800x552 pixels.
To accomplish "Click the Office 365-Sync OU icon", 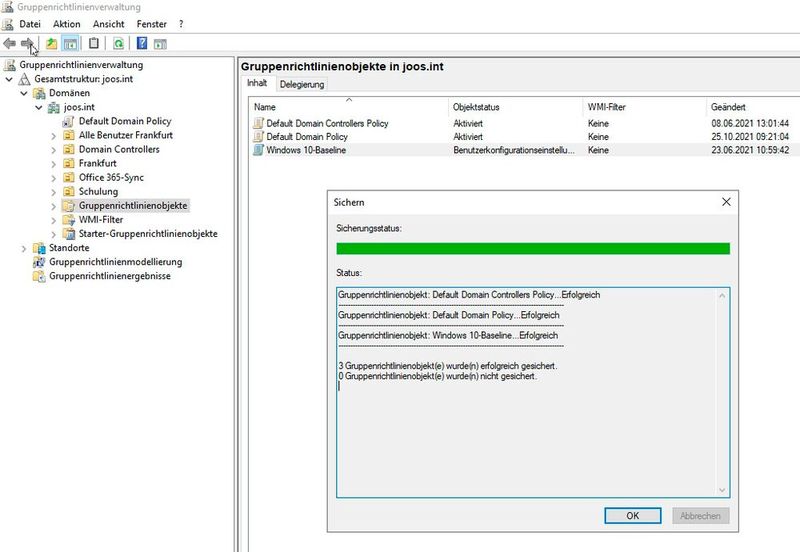I will [x=68, y=178].
